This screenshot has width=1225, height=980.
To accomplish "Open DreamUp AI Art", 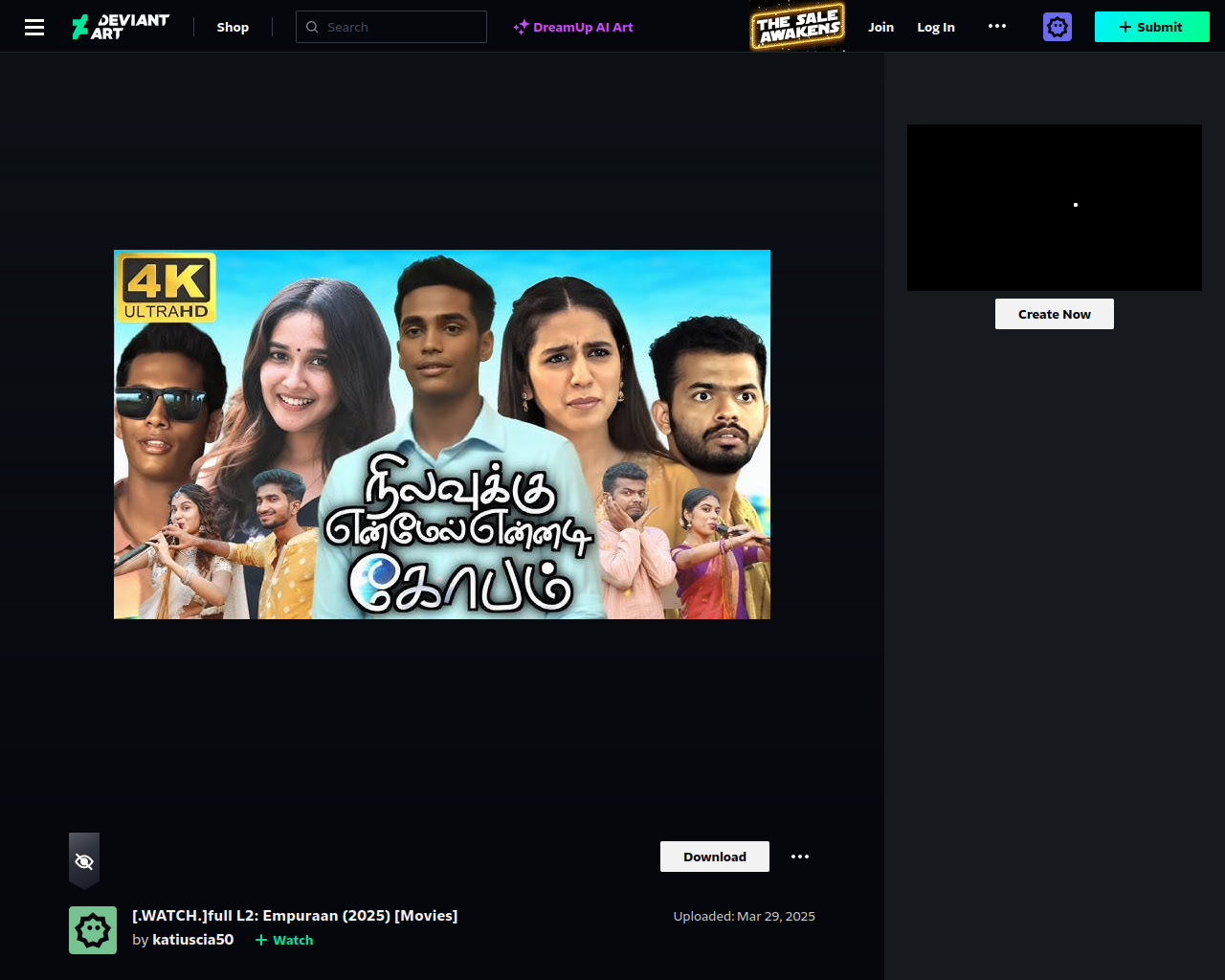I will coord(573,27).
